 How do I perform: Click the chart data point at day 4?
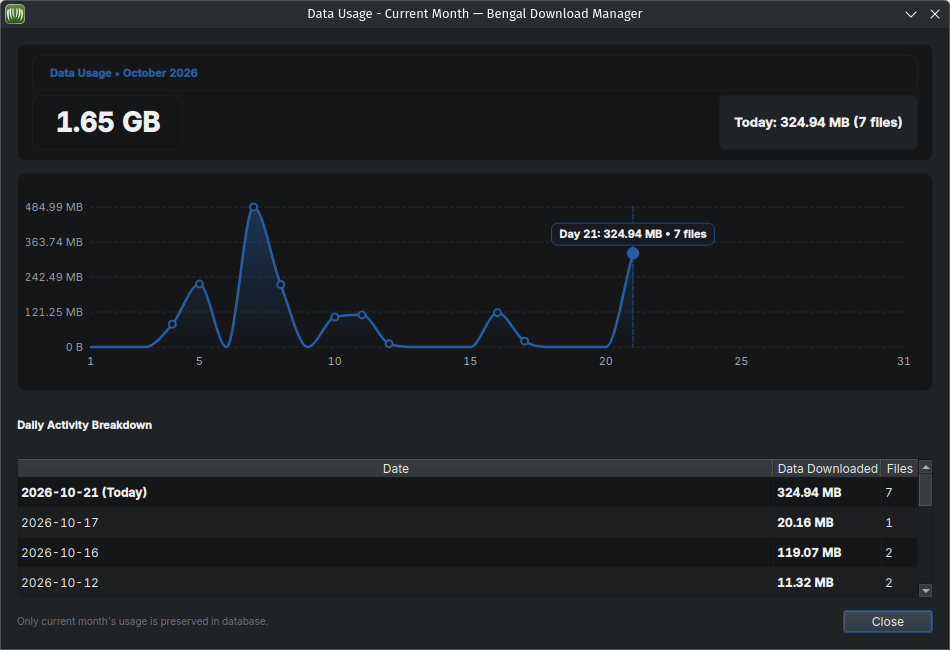(172, 325)
